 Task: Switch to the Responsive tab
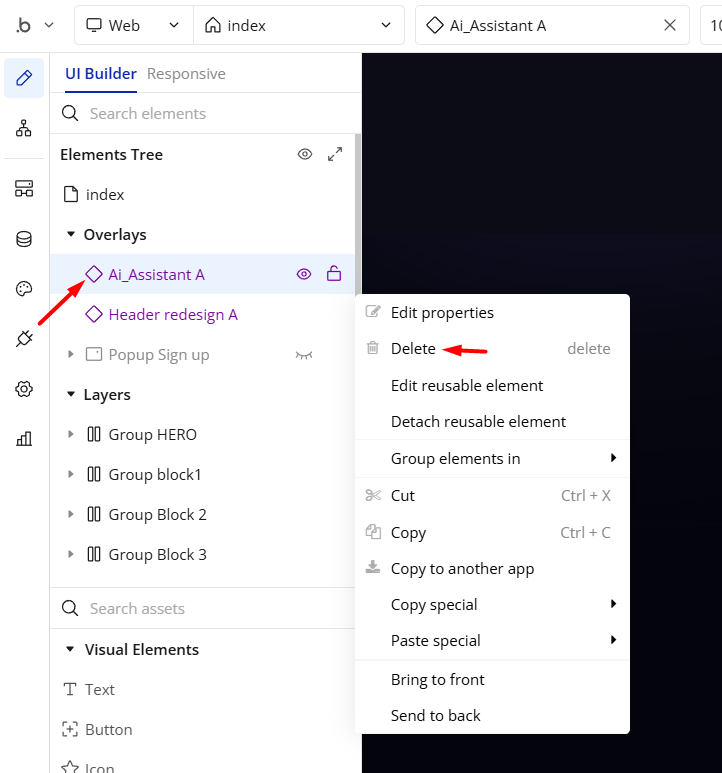[x=186, y=74]
